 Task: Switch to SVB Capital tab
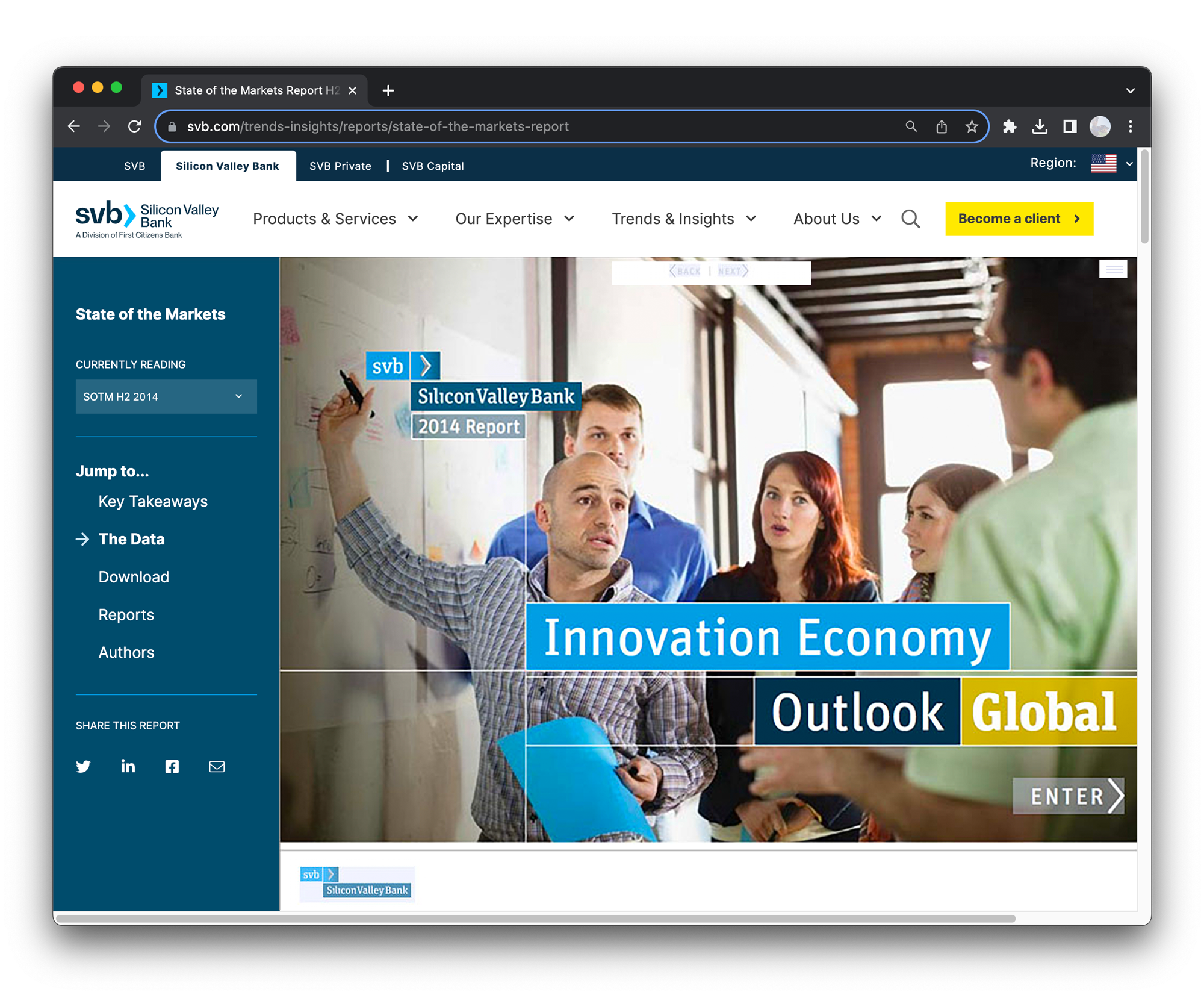433,166
